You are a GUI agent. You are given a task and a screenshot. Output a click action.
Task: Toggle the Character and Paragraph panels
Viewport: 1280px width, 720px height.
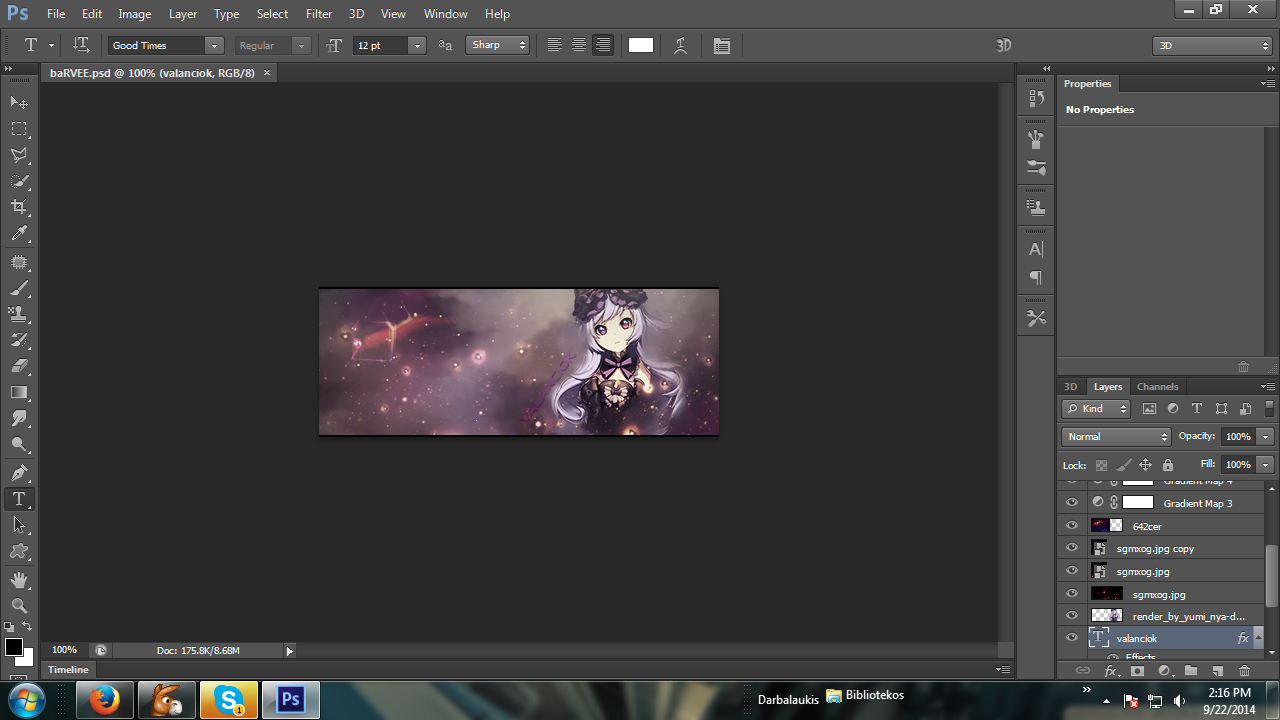(x=722, y=45)
